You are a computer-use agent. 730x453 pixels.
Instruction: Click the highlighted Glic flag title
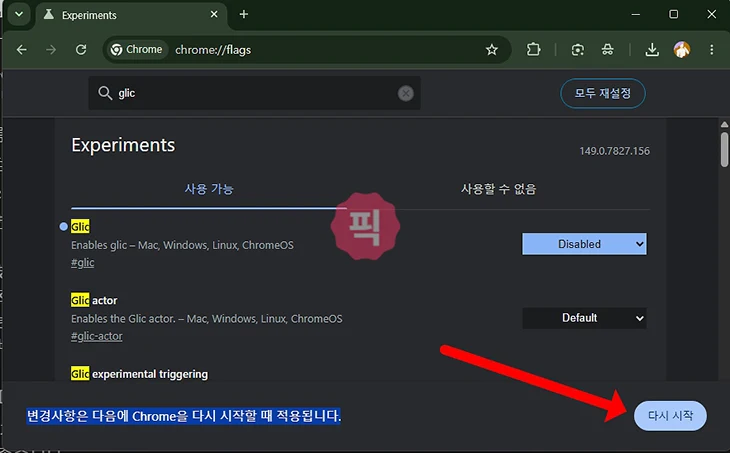pyautogui.click(x=80, y=227)
